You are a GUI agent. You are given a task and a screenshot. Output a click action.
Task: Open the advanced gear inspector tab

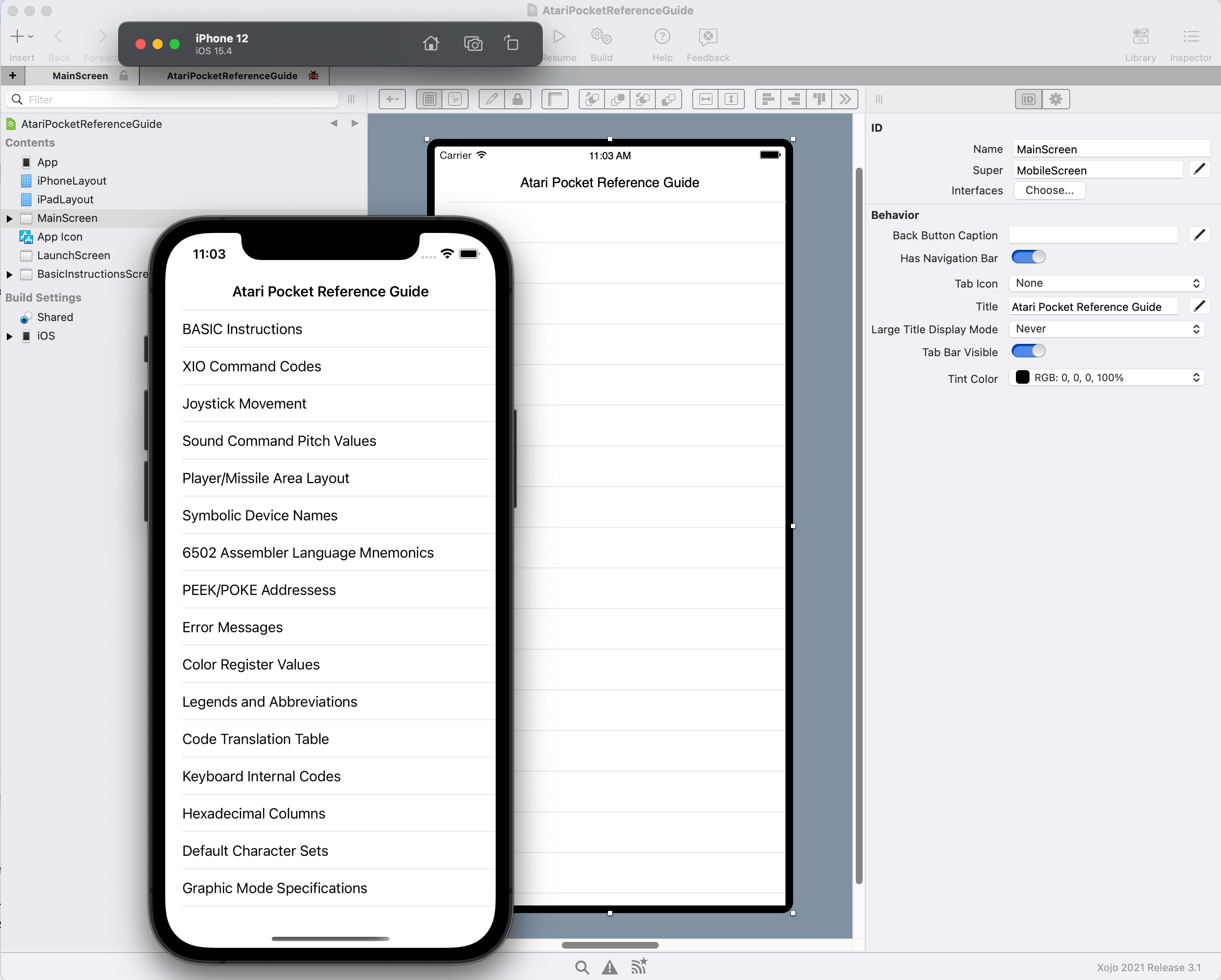(1056, 100)
